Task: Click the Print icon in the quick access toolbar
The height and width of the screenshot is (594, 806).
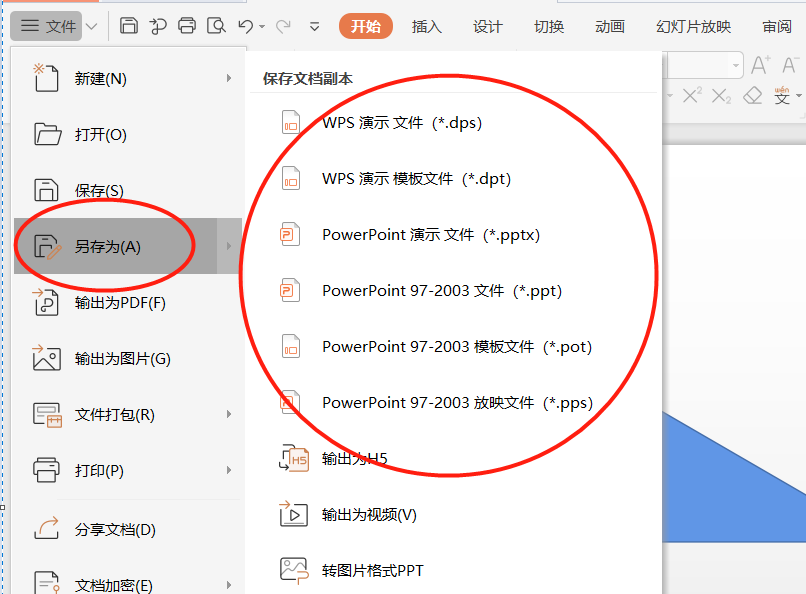Action: [186, 26]
